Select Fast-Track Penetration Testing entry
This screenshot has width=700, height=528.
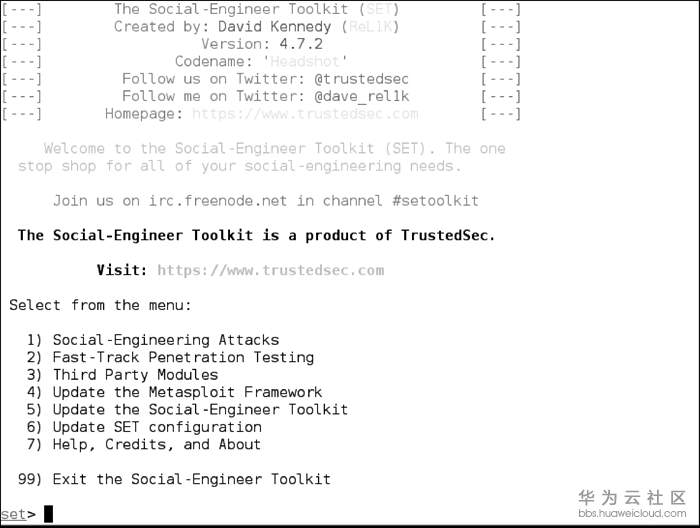[183, 357]
